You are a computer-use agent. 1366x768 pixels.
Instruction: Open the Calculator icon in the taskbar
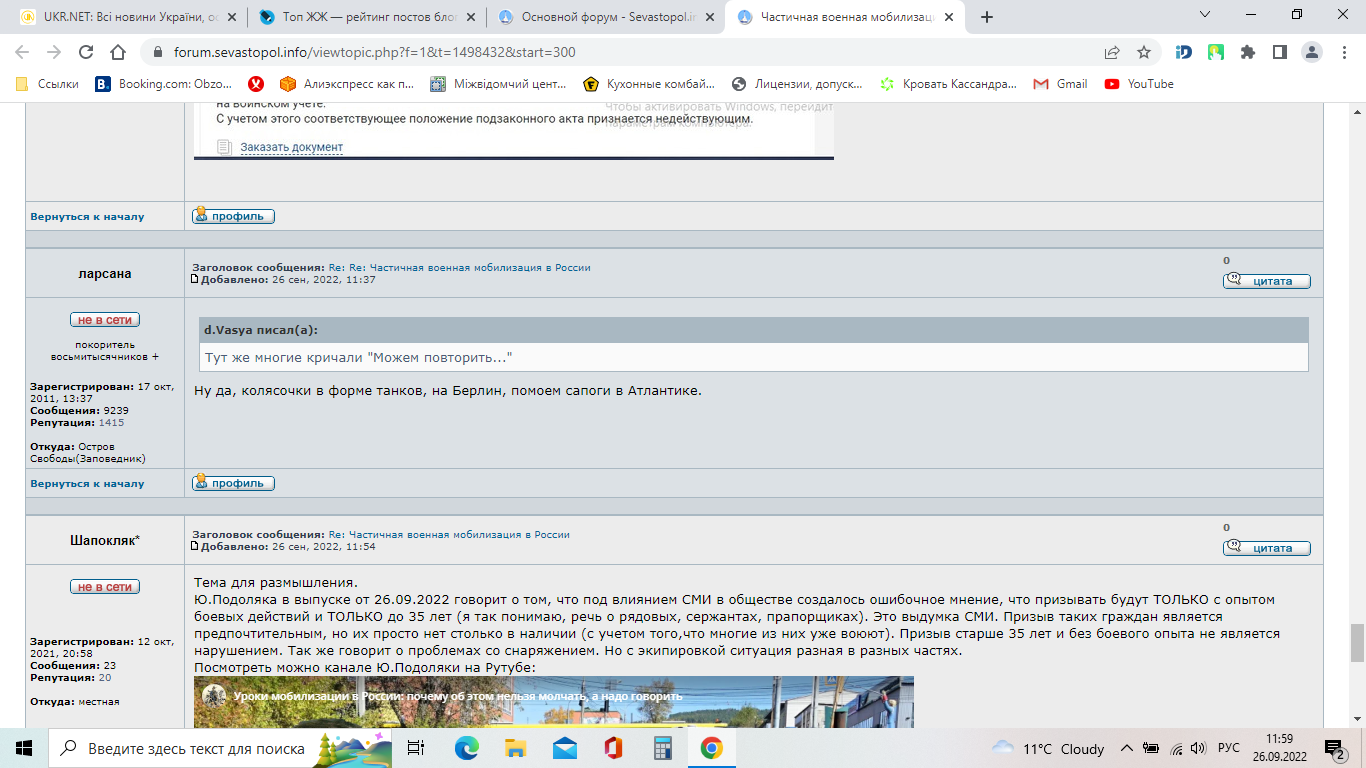pyautogui.click(x=662, y=748)
